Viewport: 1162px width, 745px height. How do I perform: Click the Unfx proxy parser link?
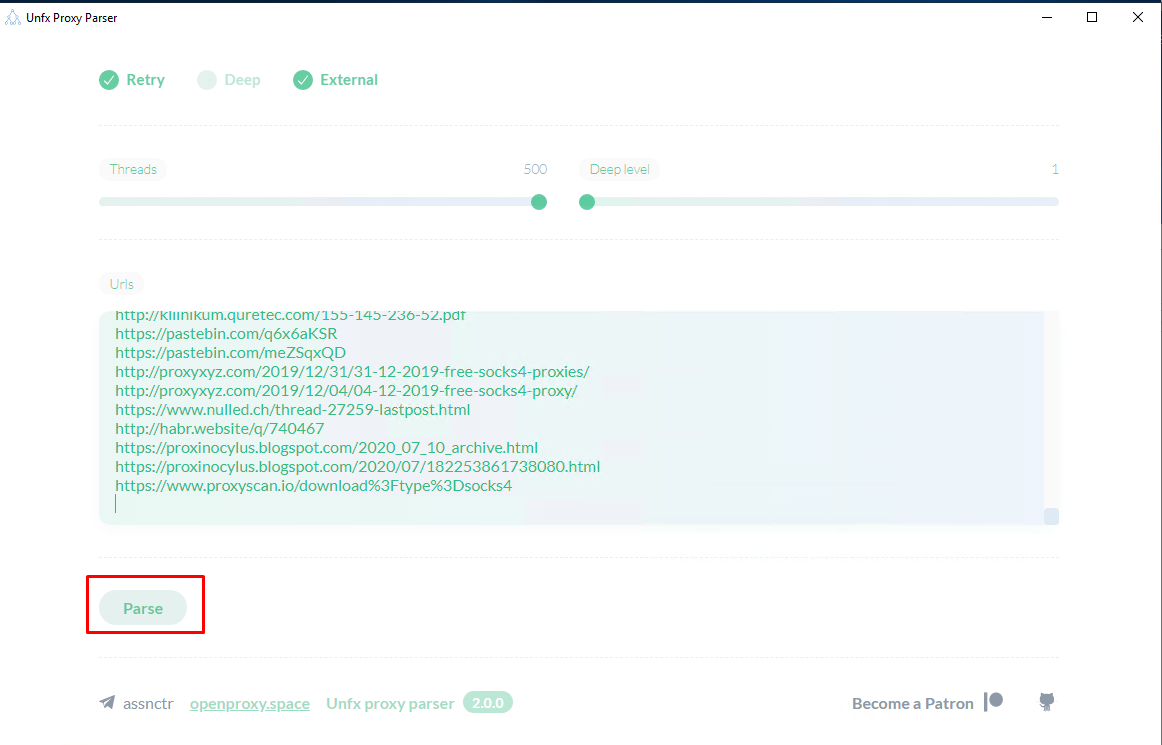390,703
